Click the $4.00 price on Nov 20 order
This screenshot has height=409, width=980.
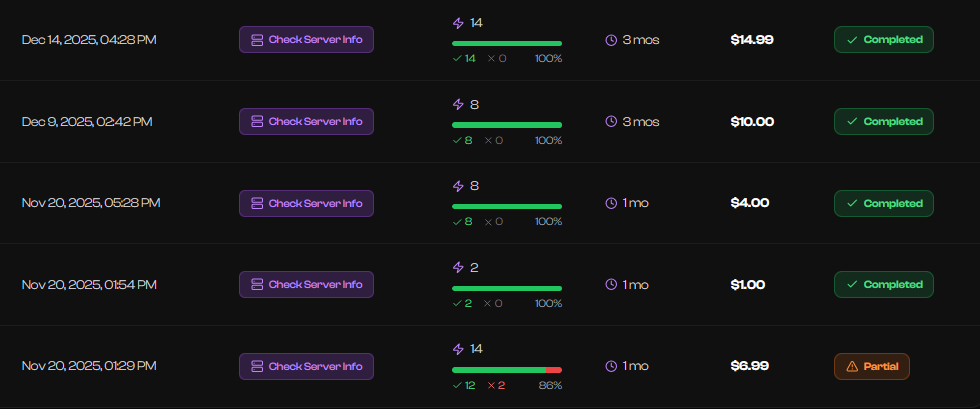(x=750, y=203)
